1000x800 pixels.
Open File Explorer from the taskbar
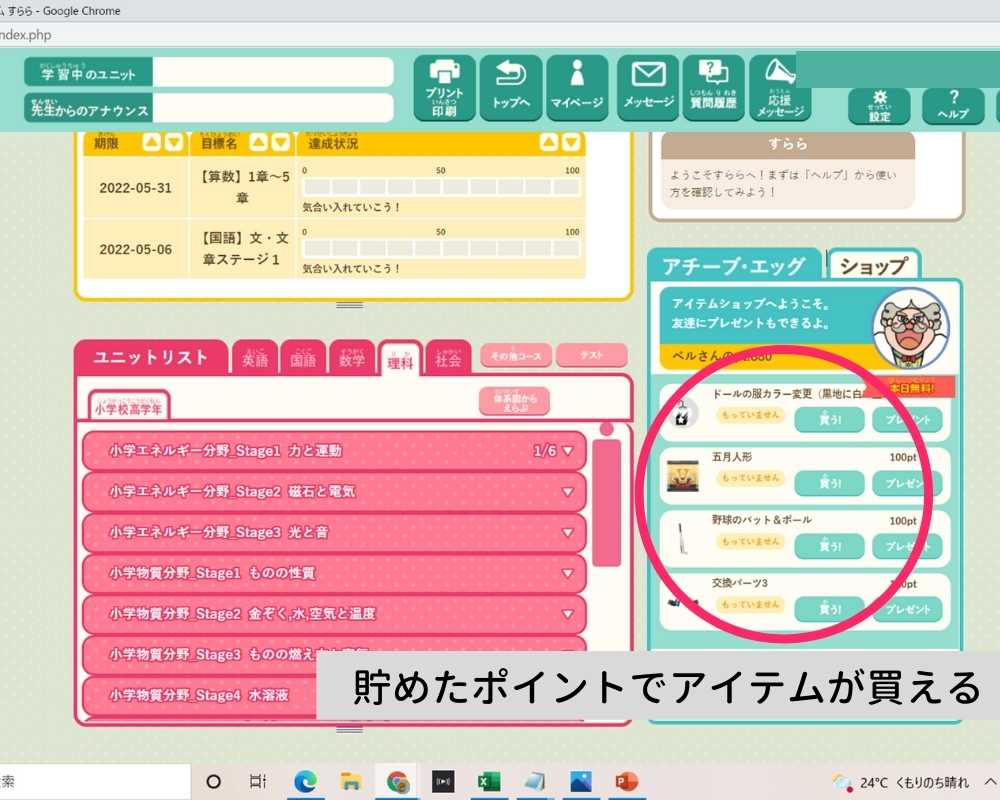pos(351,781)
